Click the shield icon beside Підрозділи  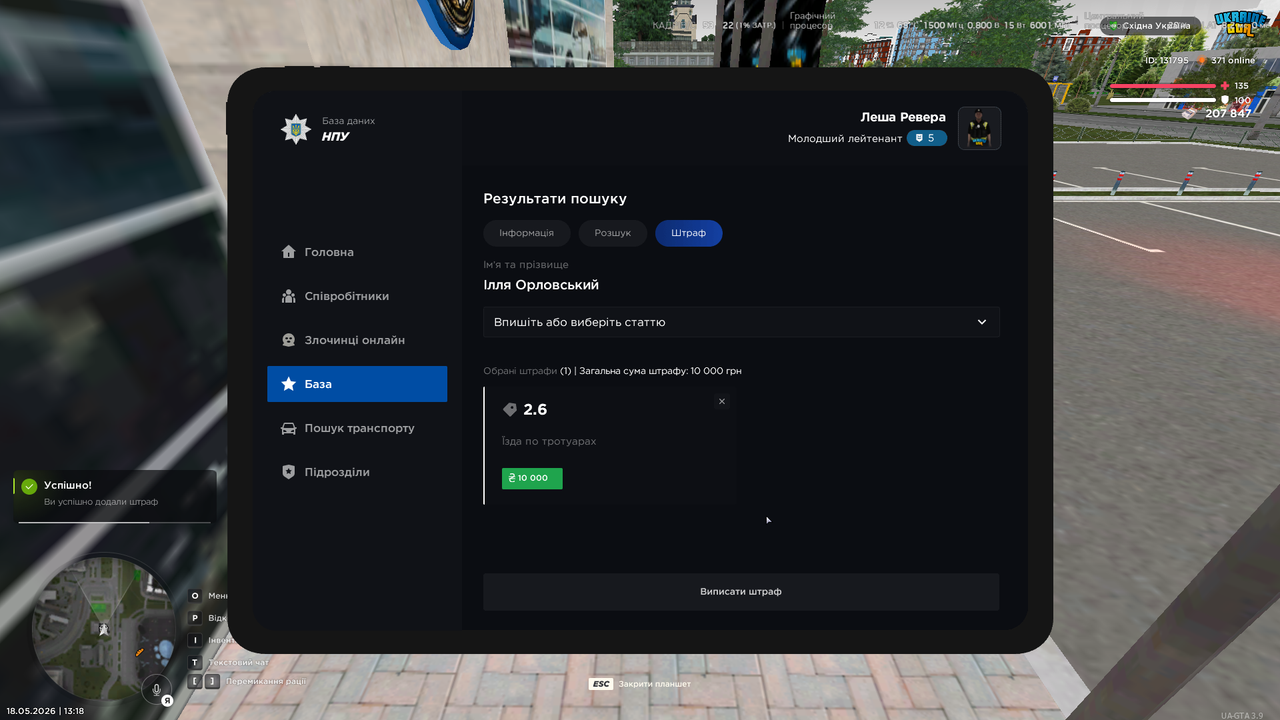tap(288, 472)
